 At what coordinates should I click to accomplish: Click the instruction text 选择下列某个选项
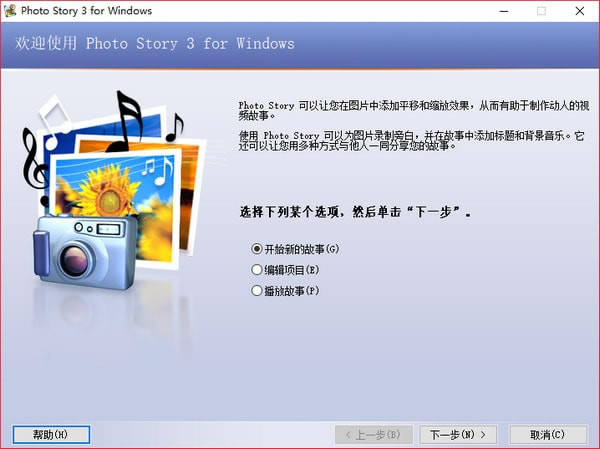click(355, 211)
